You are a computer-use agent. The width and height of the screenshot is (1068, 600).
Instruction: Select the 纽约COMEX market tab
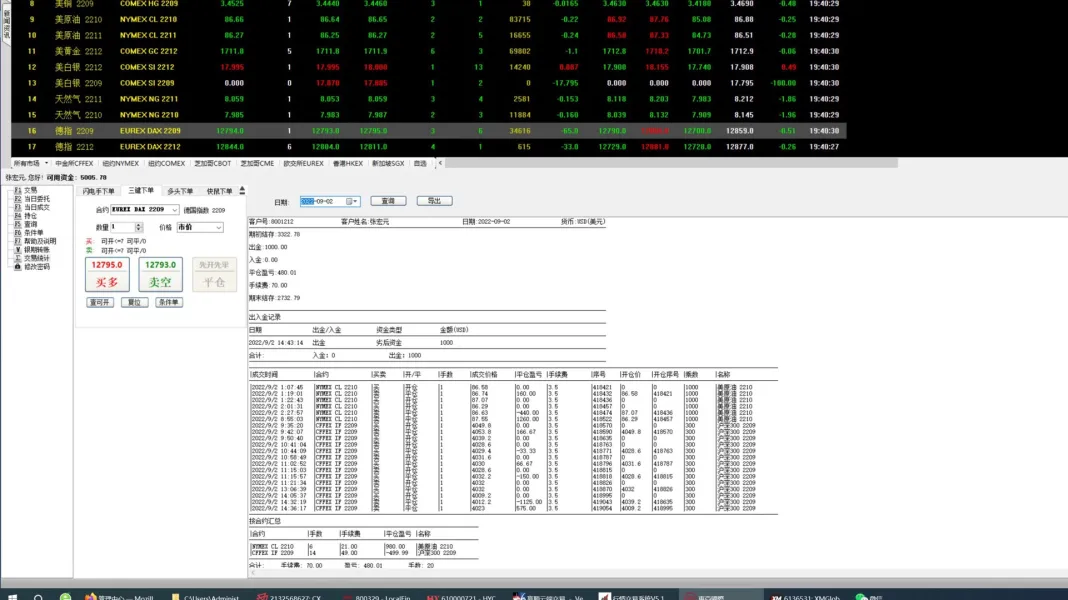(166, 163)
